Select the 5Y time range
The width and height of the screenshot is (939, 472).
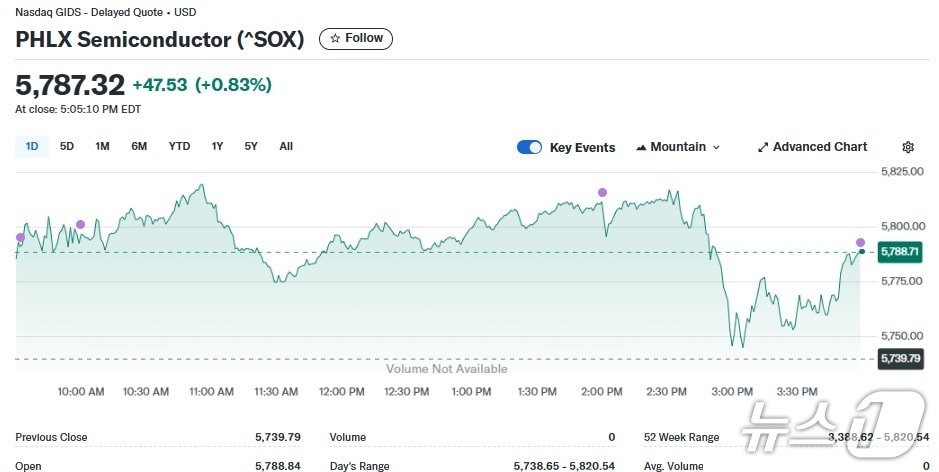(x=251, y=147)
